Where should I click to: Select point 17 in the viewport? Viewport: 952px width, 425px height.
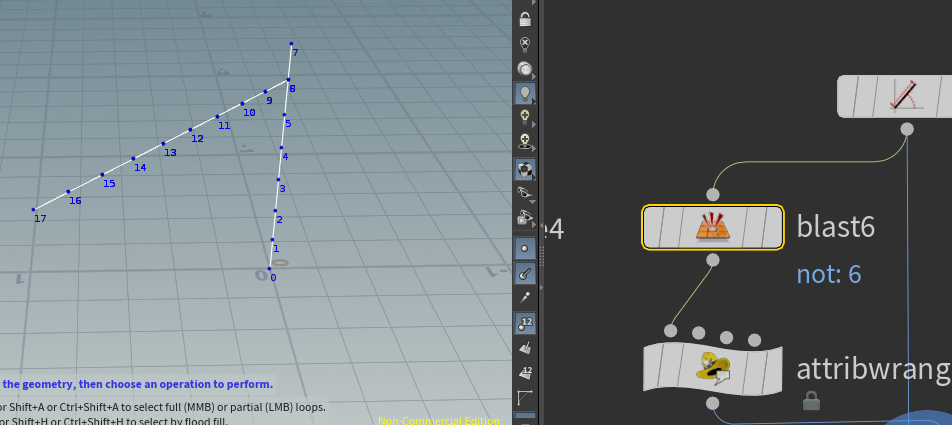pyautogui.click(x=34, y=209)
